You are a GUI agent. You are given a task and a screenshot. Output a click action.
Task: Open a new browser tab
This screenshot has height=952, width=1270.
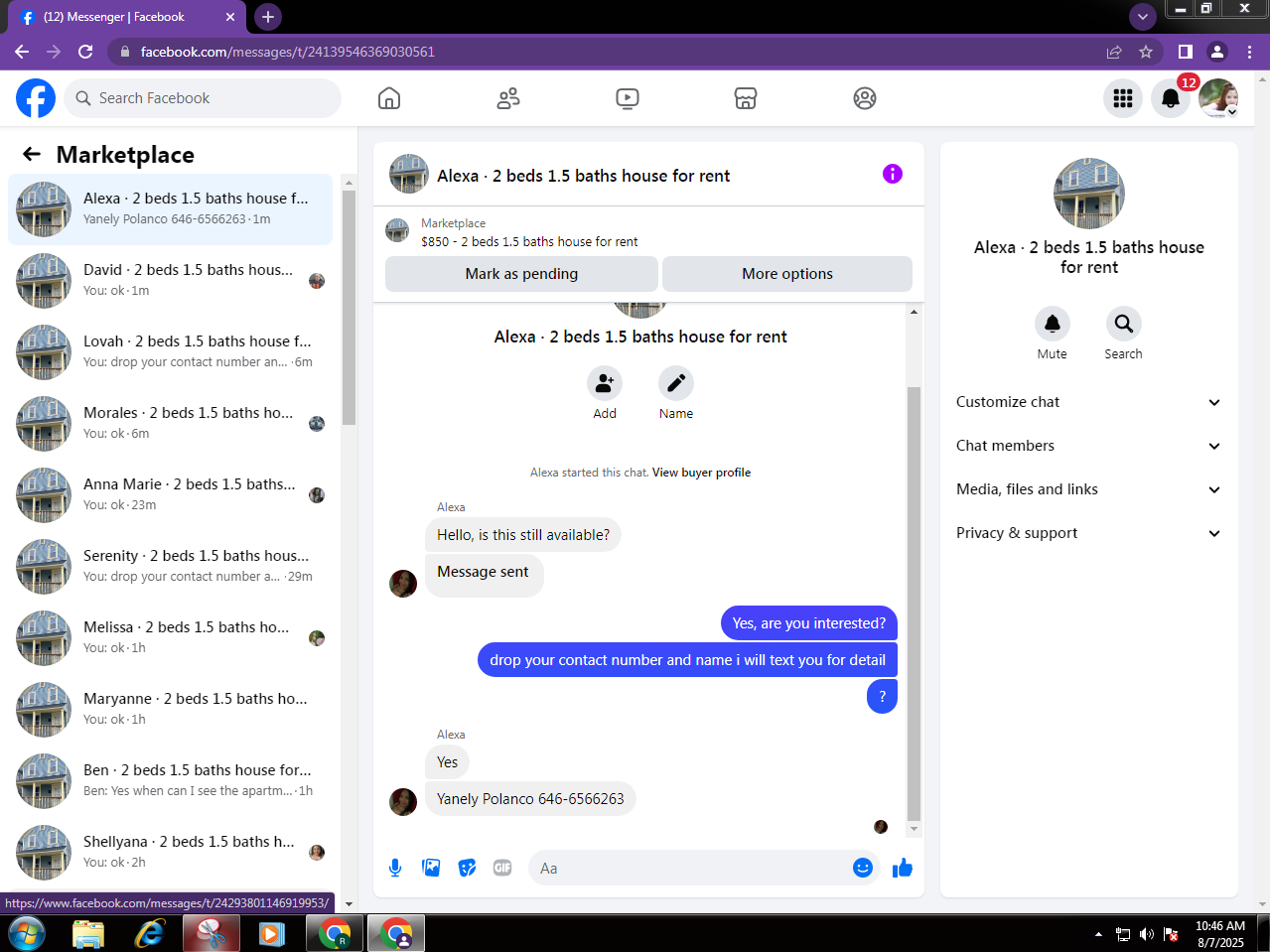pos(268,17)
